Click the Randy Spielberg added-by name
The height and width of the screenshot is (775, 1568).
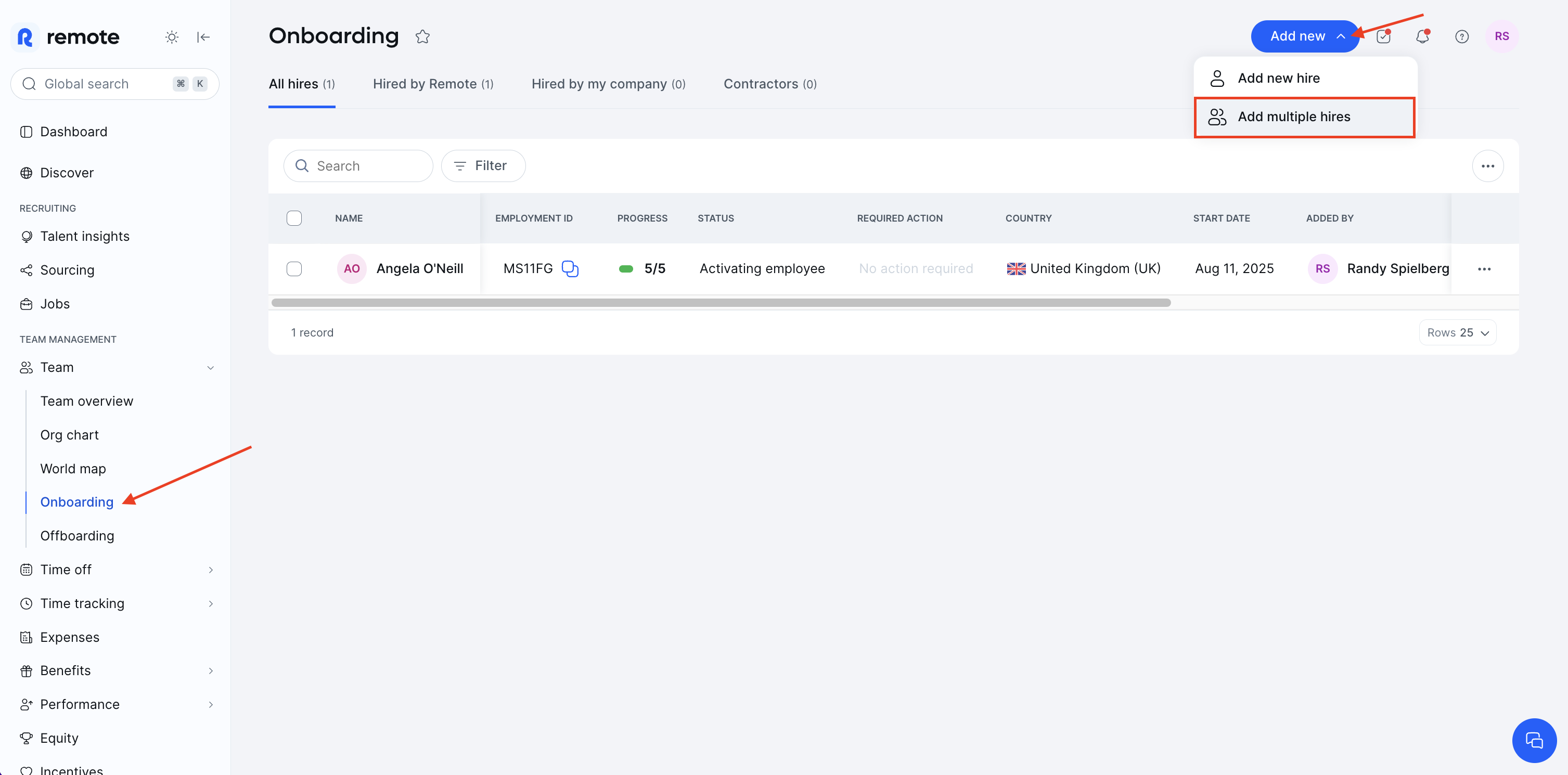click(x=1397, y=268)
